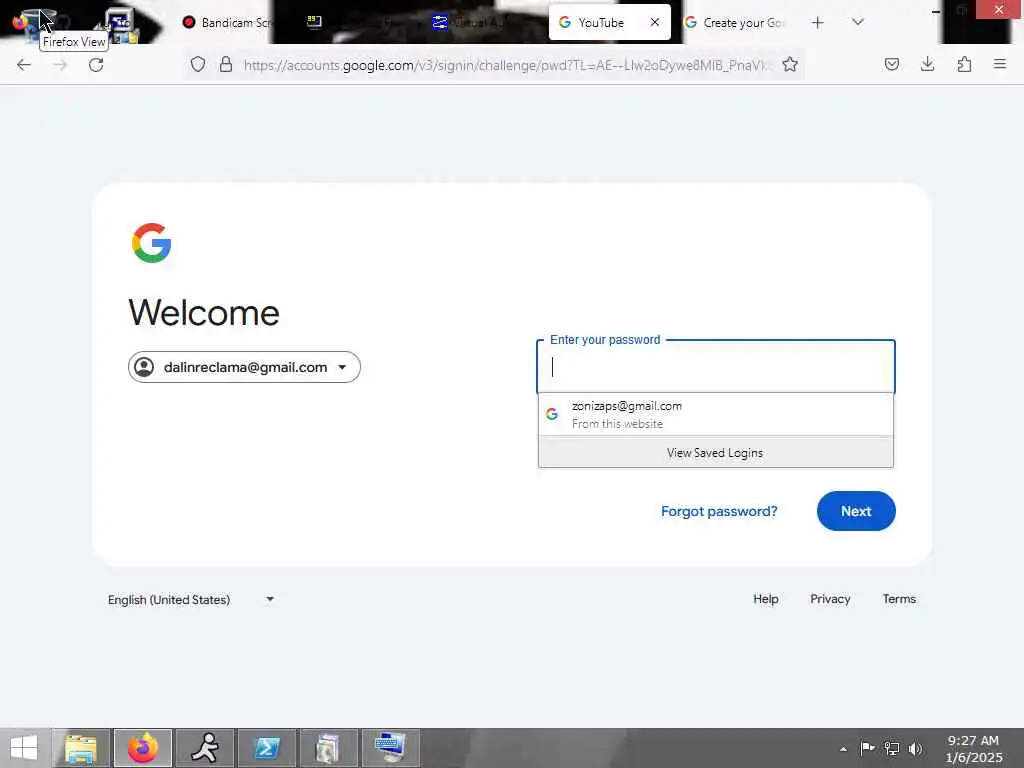This screenshot has width=1024, height=768.
Task: Open Firefox View
Action: pyautogui.click(x=20, y=22)
